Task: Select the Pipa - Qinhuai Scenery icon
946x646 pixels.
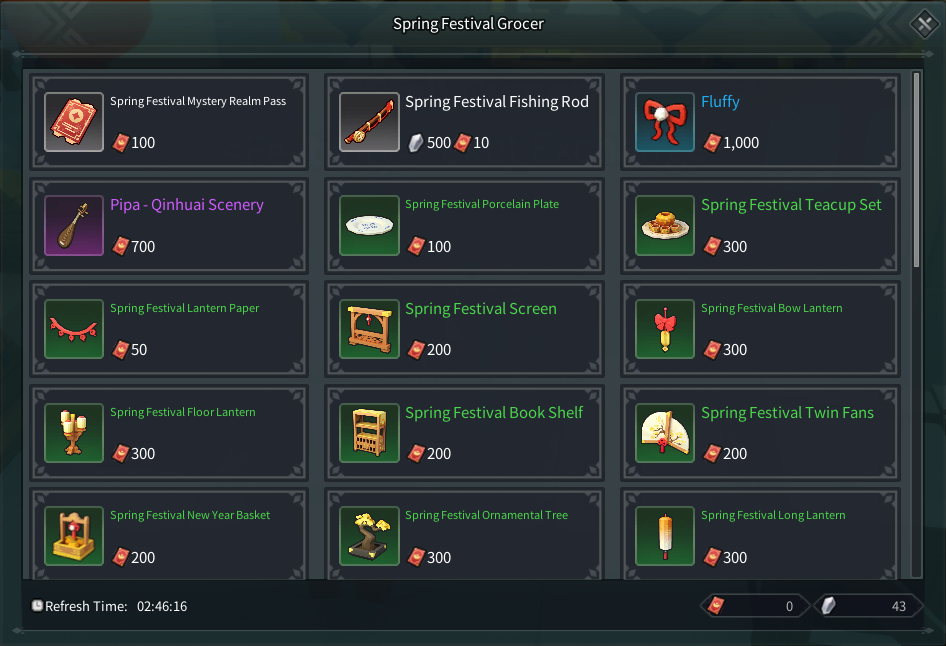Action: 74,226
